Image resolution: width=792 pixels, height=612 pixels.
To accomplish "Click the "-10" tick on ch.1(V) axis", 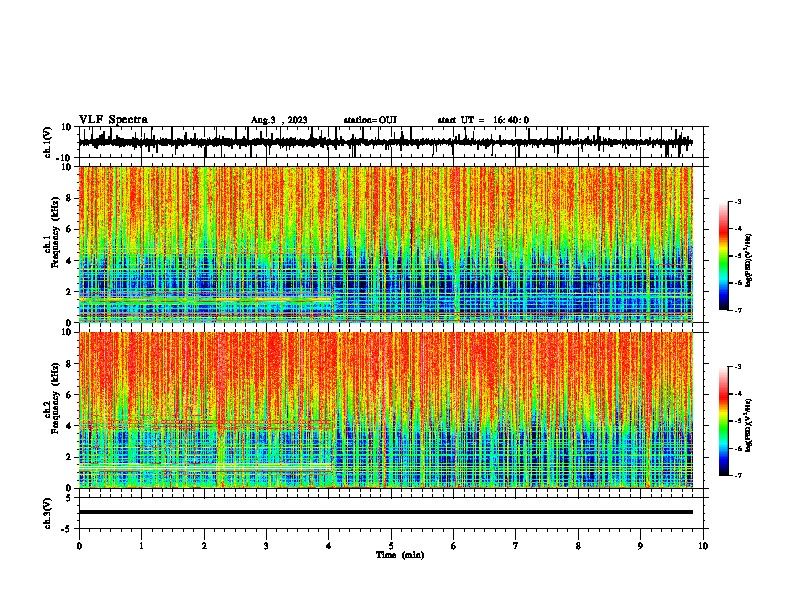I will point(65,158).
